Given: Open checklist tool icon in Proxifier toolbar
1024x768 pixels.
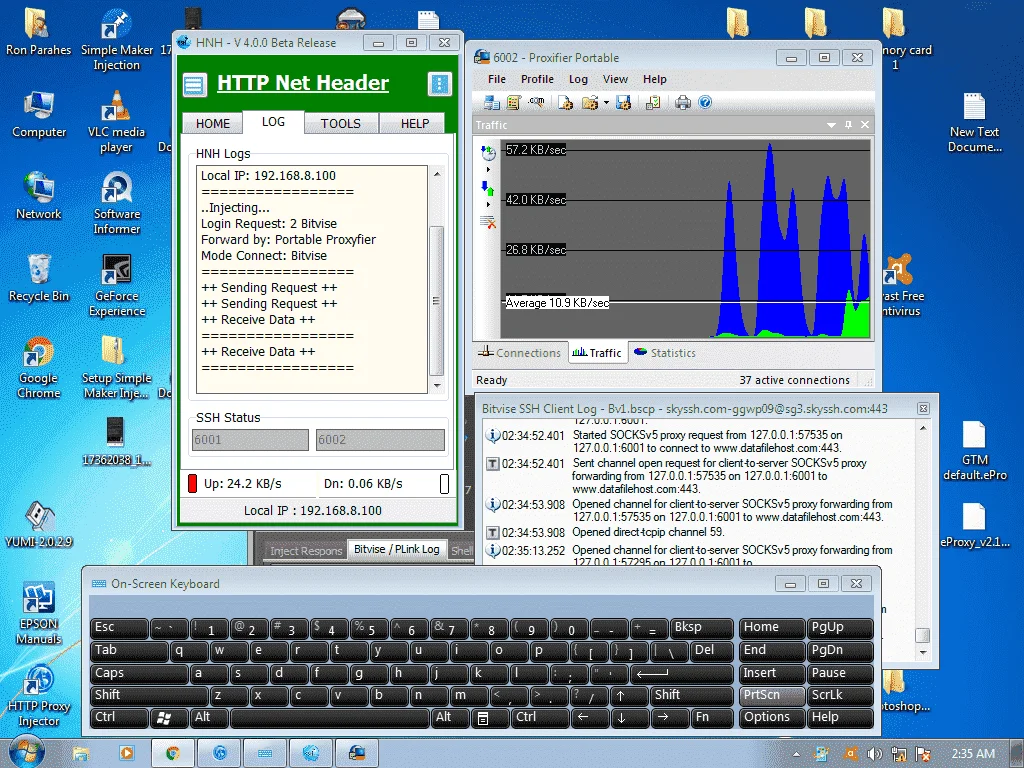Looking at the screenshot, I should (x=652, y=103).
